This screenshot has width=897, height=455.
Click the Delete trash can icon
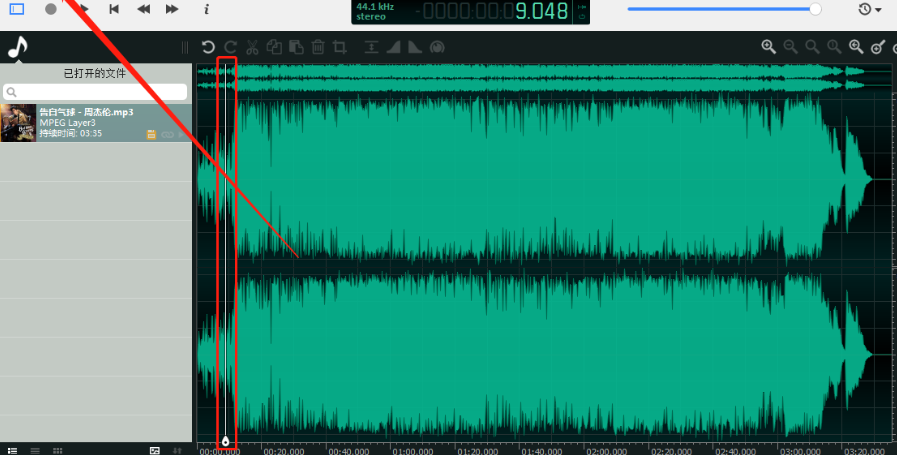tap(318, 47)
